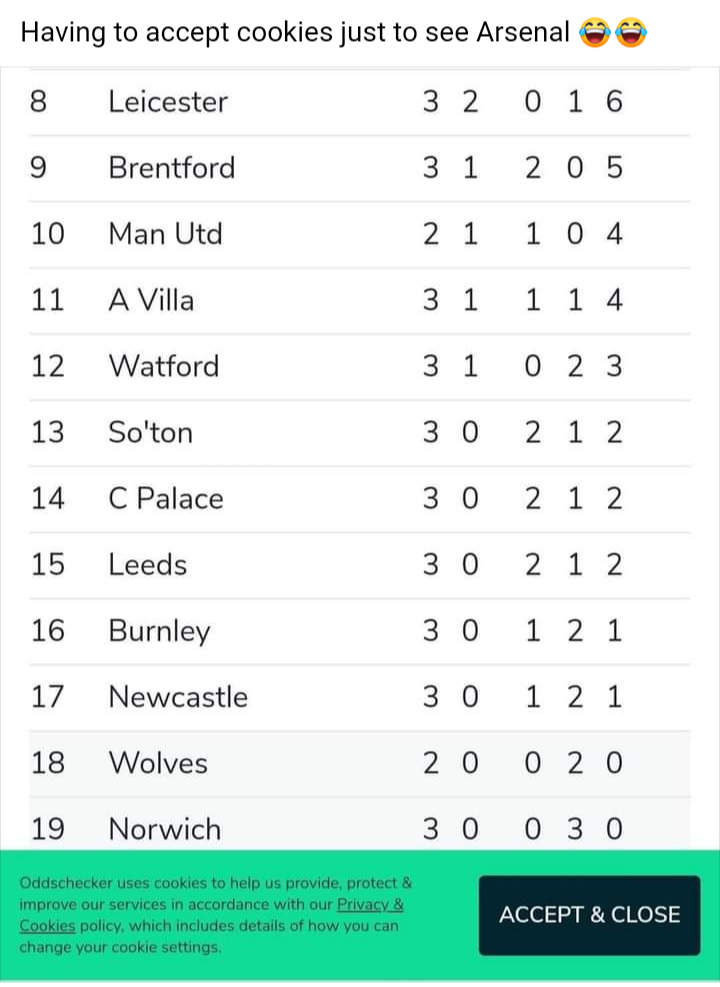Screen dimensions: 720x987
Task: Select the Leicester row in the table
Action: 359,102
